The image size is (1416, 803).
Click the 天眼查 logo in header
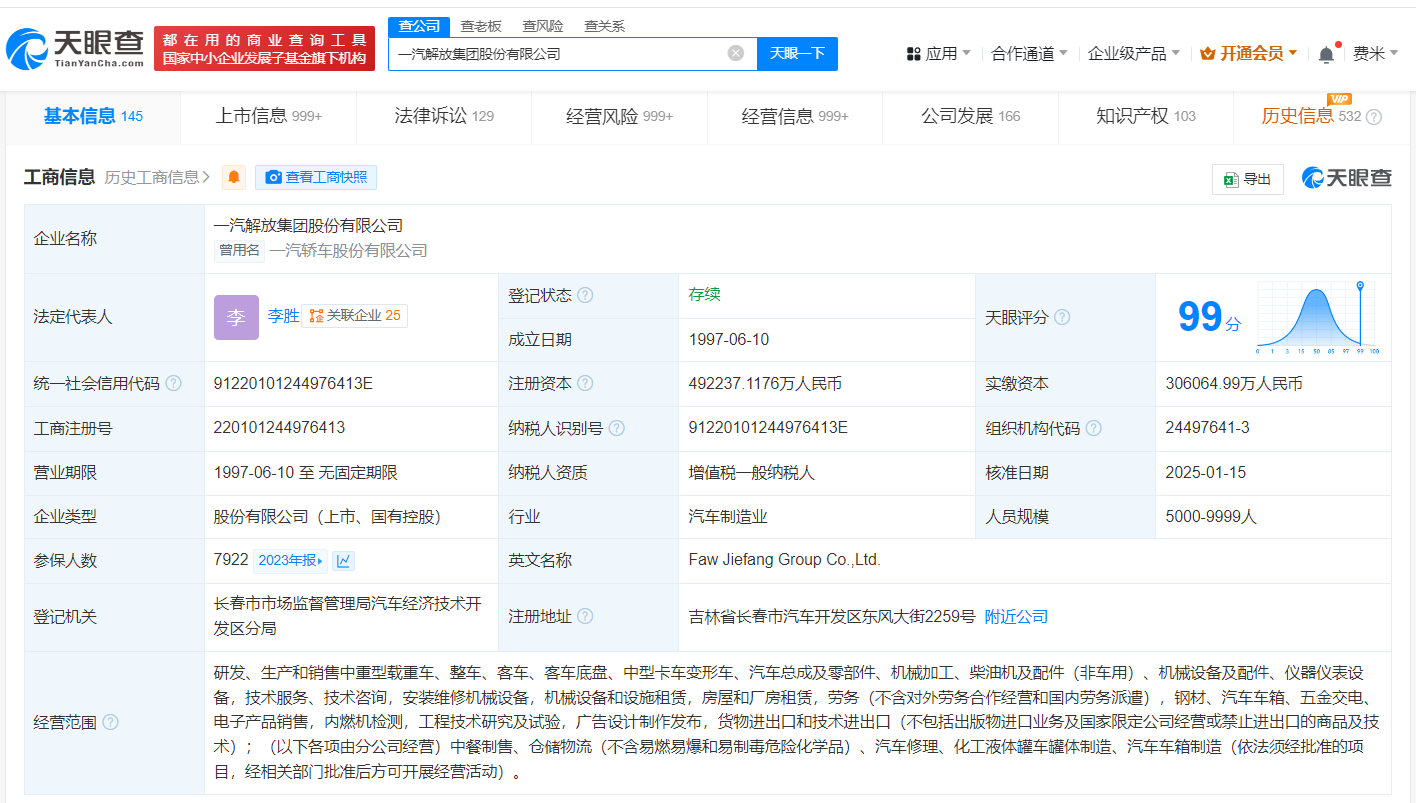tap(75, 46)
